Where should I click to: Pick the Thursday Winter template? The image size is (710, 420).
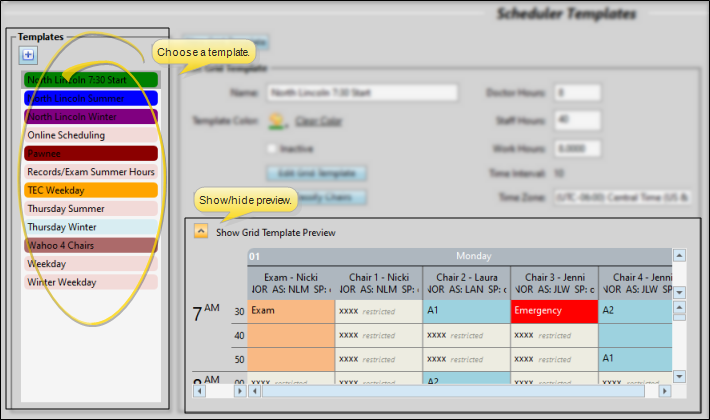[91, 227]
